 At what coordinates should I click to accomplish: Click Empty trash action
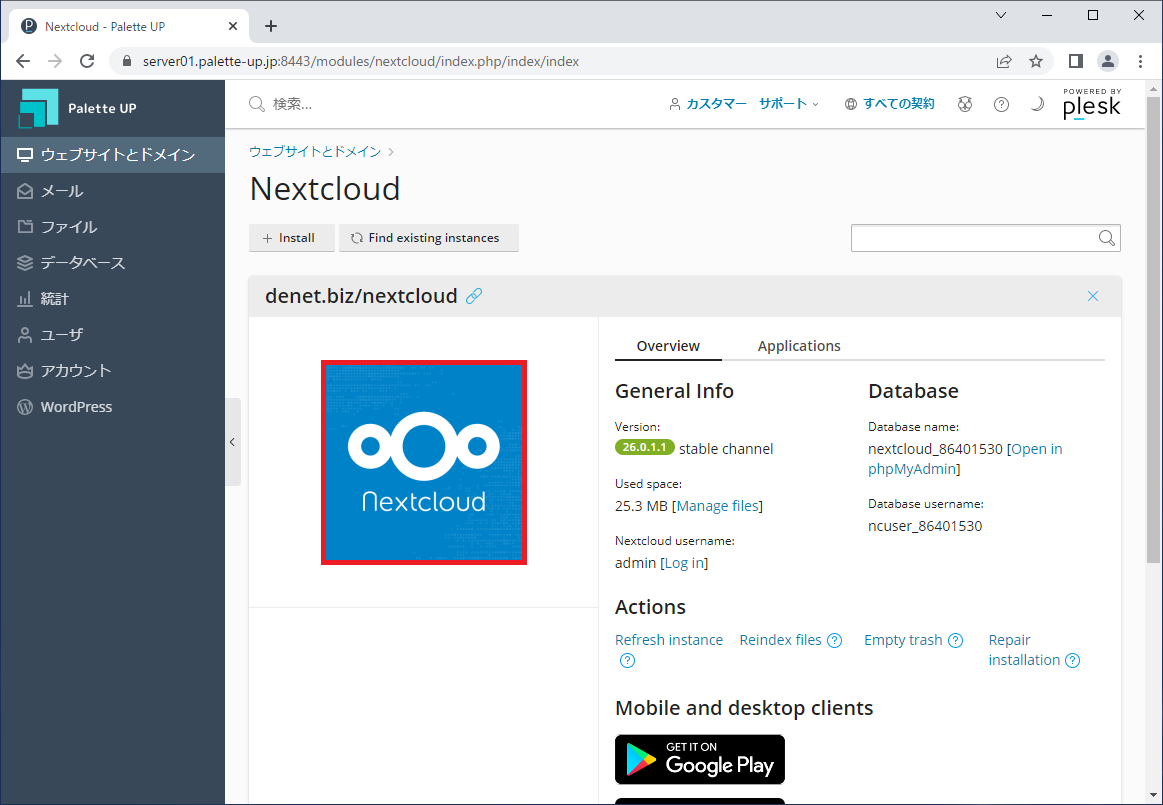[903, 640]
